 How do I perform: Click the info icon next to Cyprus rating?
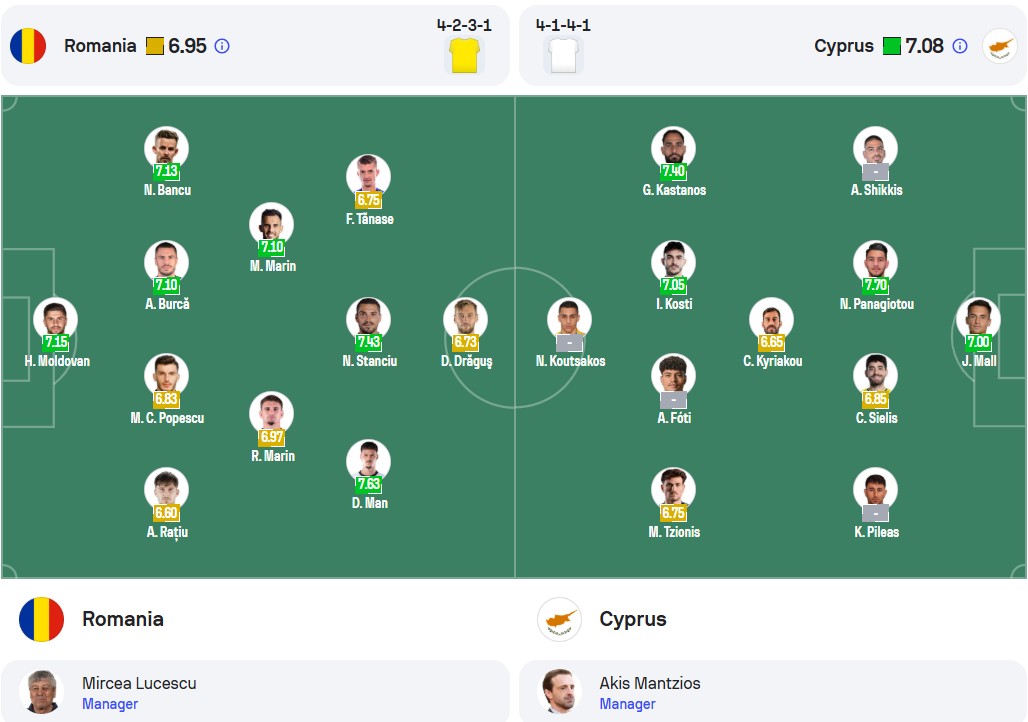pyautogui.click(x=960, y=46)
